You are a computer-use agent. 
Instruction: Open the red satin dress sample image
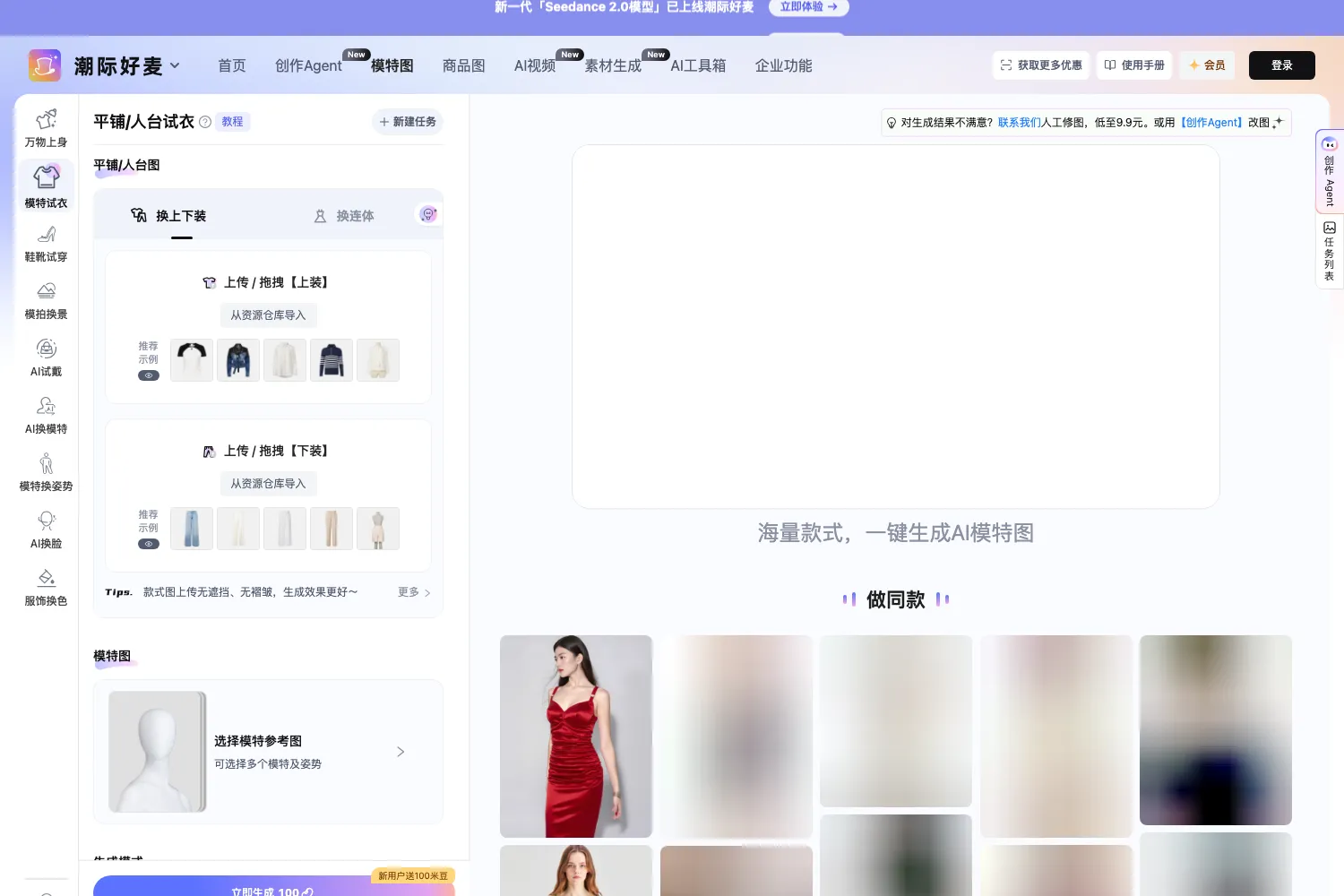coord(576,737)
